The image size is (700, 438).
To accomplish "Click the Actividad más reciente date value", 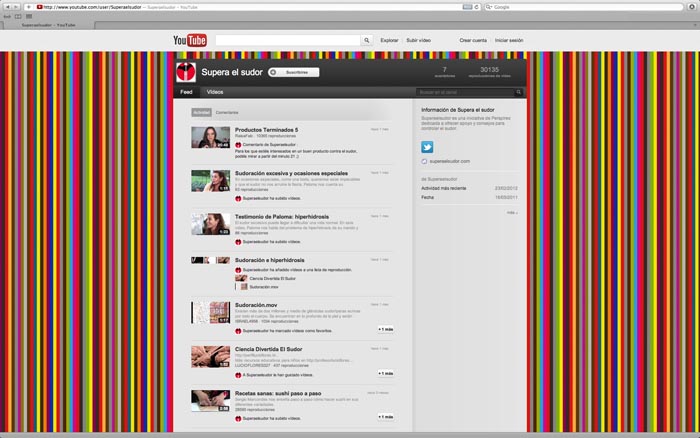I will (x=506, y=188).
